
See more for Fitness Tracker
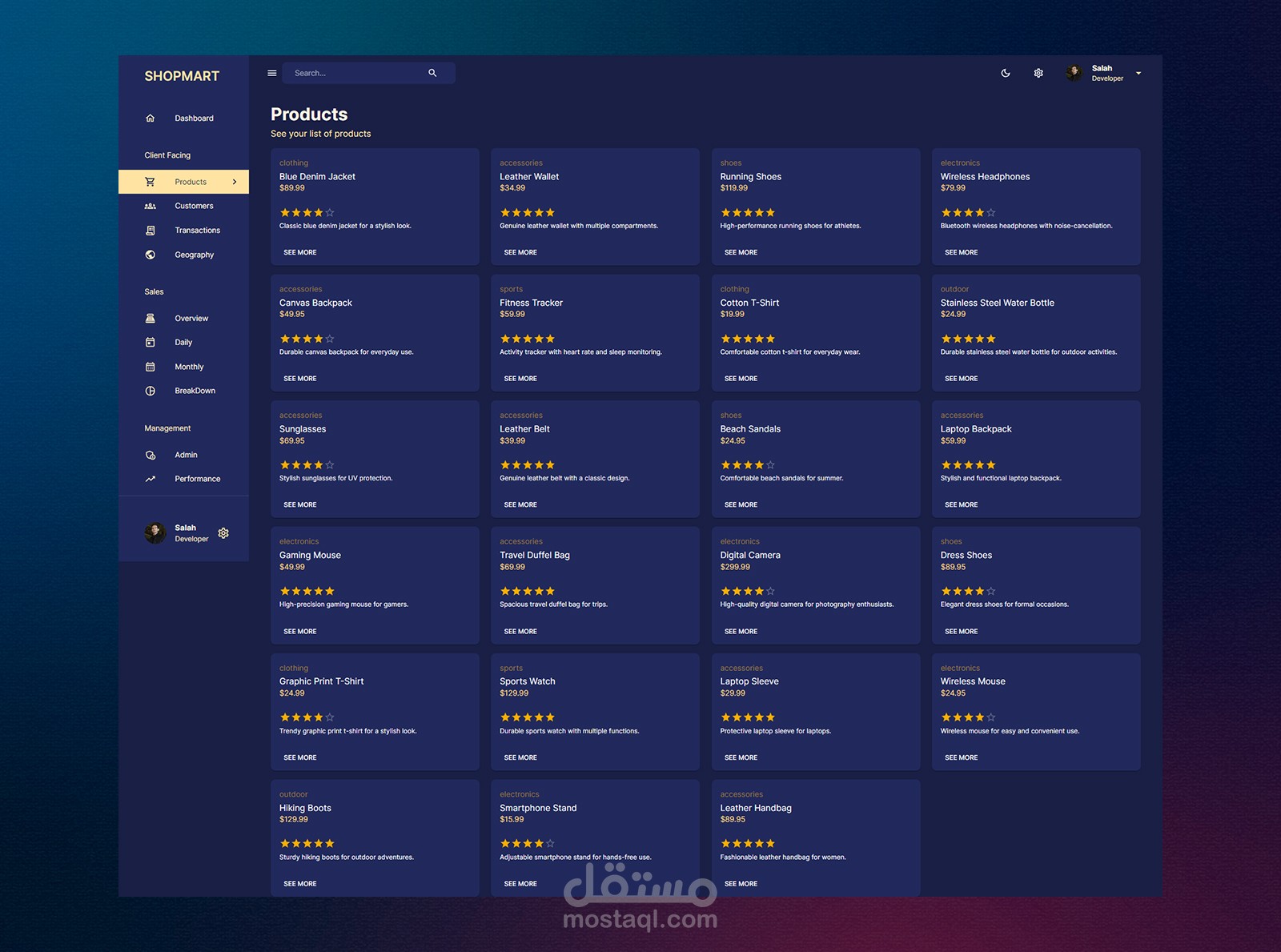coord(520,379)
